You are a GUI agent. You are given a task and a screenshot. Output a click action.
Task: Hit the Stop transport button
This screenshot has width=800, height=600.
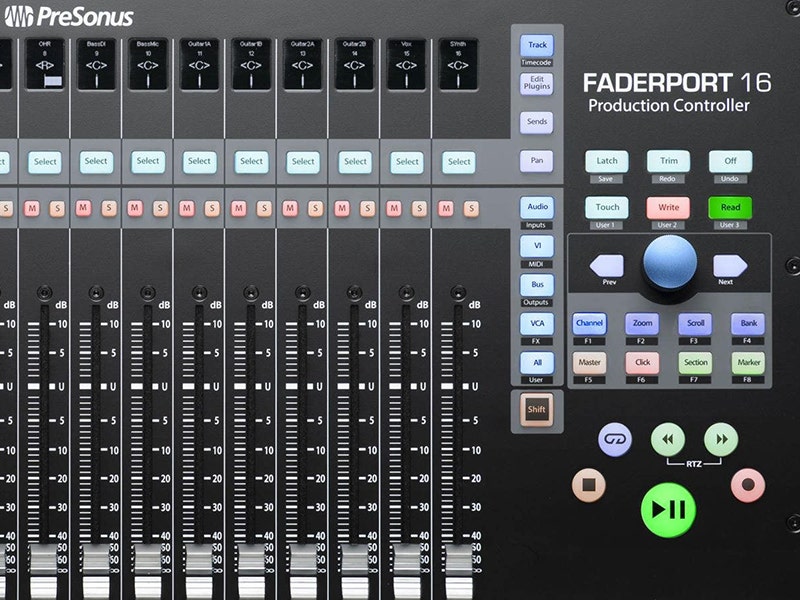588,485
